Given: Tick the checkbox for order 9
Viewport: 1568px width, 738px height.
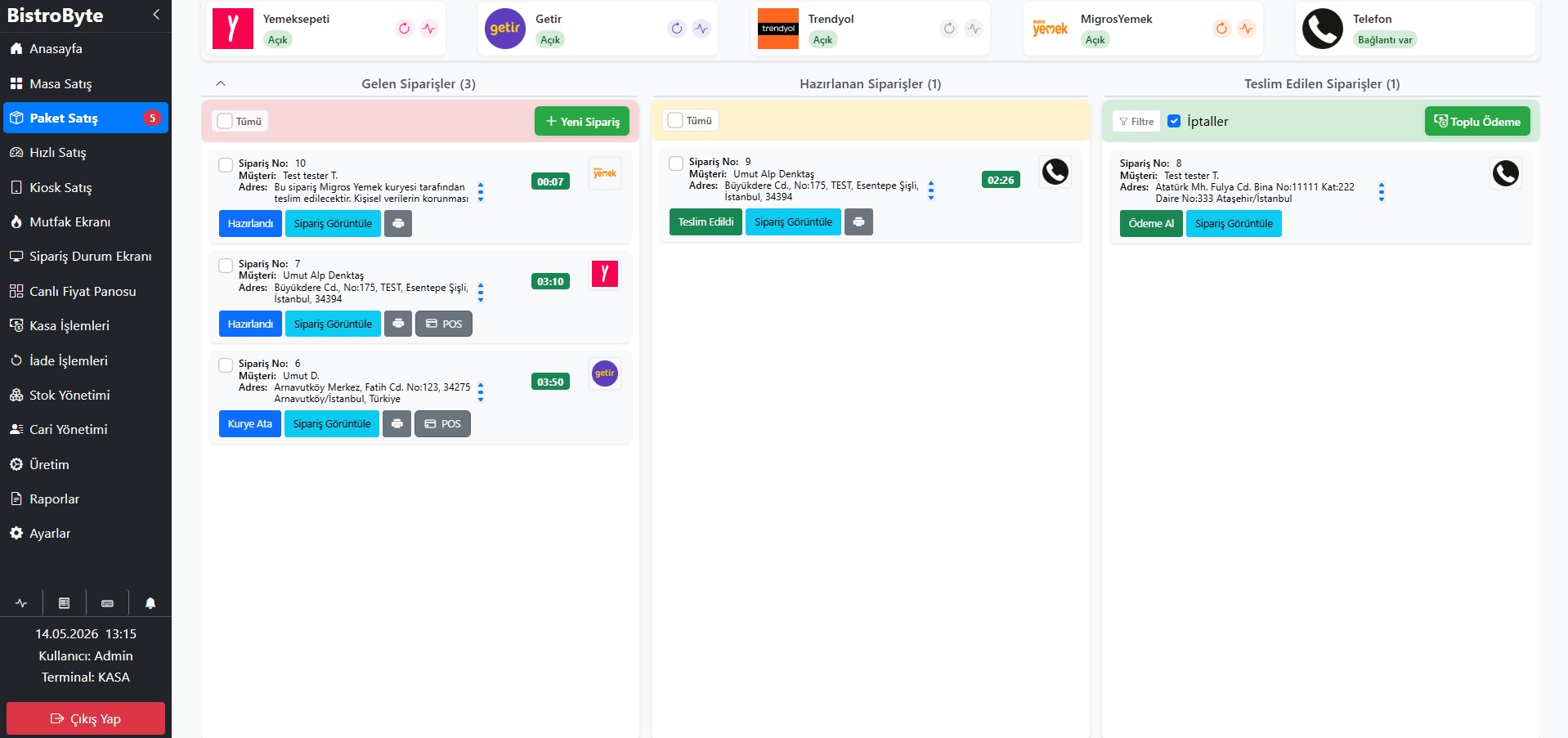Looking at the screenshot, I should point(676,163).
